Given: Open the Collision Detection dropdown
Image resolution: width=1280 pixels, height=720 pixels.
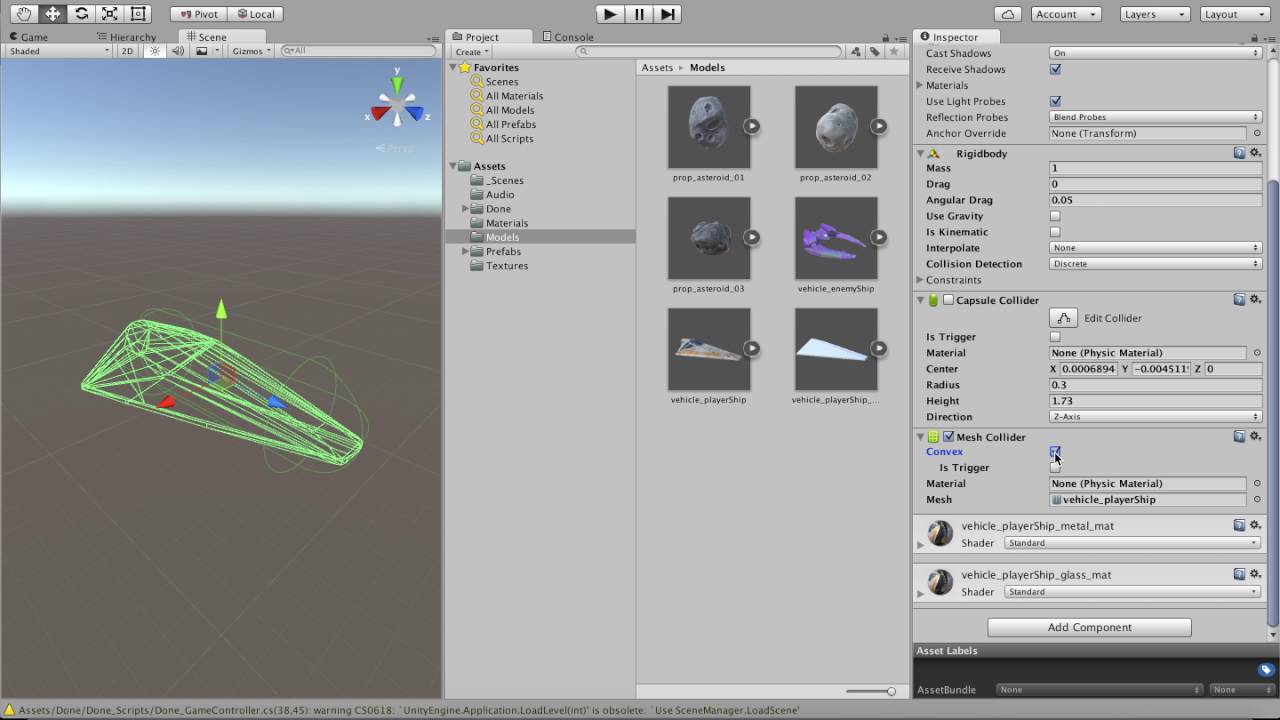Looking at the screenshot, I should click(x=1155, y=263).
